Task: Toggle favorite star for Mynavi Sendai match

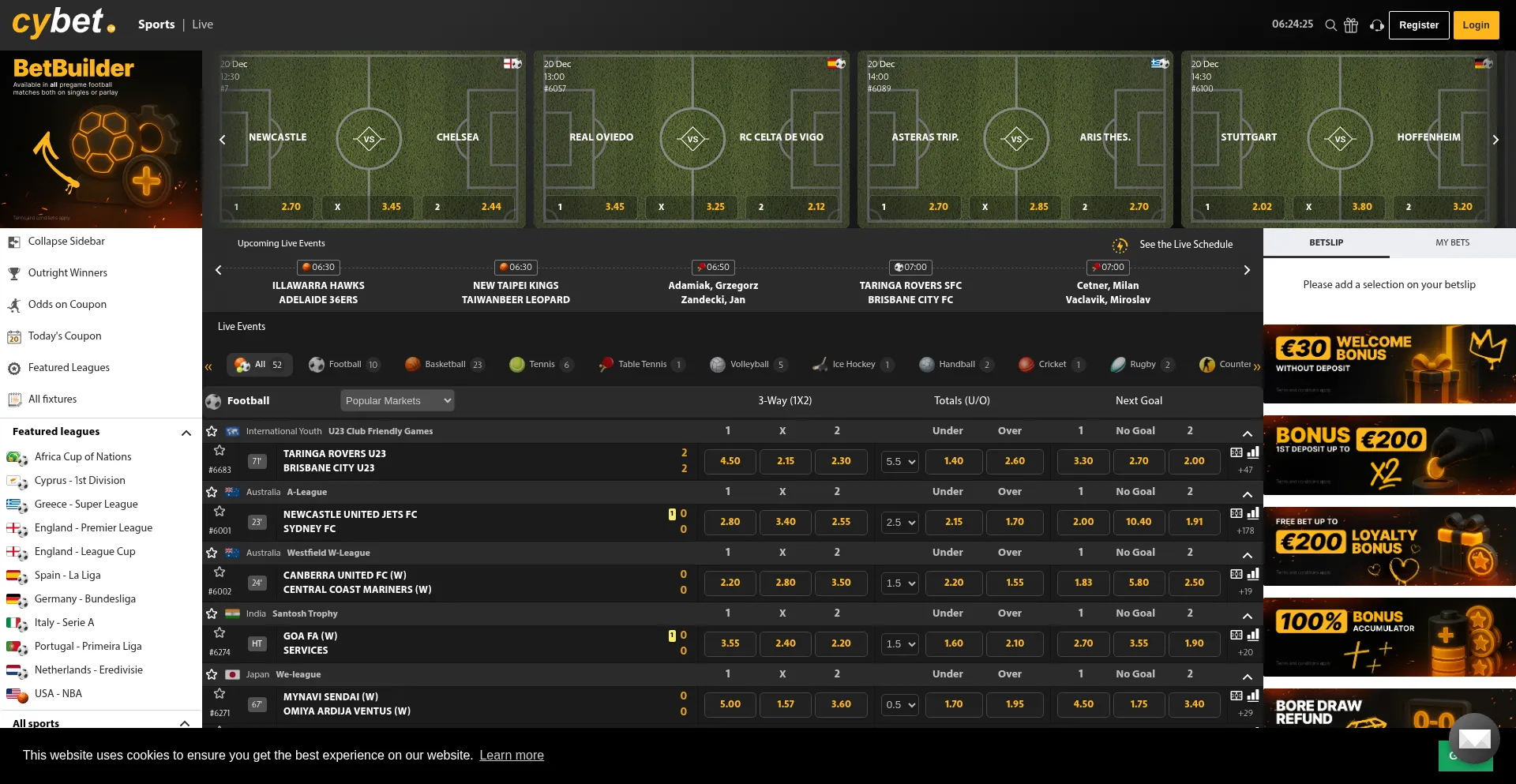Action: [220, 694]
